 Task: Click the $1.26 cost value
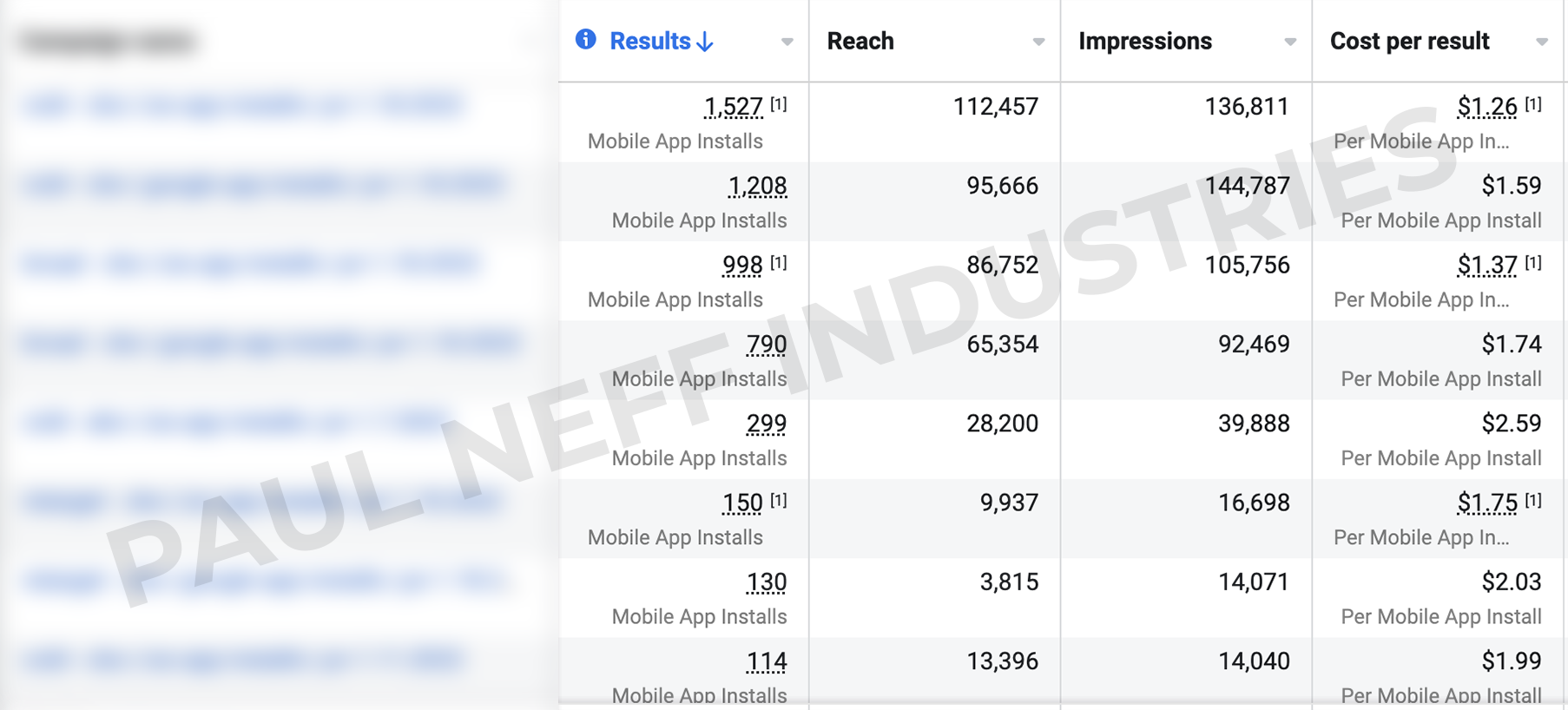click(1487, 107)
